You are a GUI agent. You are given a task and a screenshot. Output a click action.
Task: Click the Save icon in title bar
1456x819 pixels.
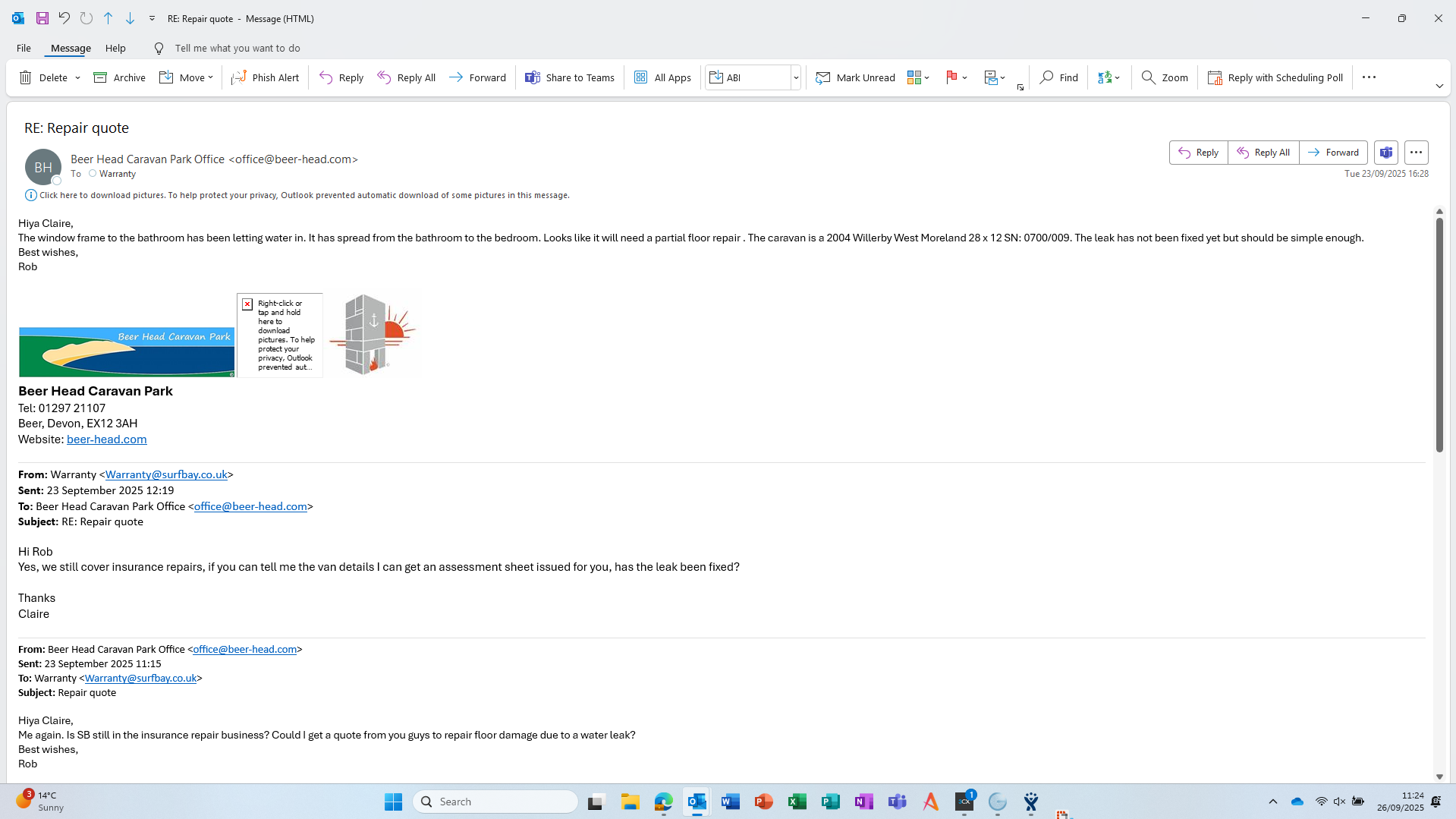coord(42,18)
